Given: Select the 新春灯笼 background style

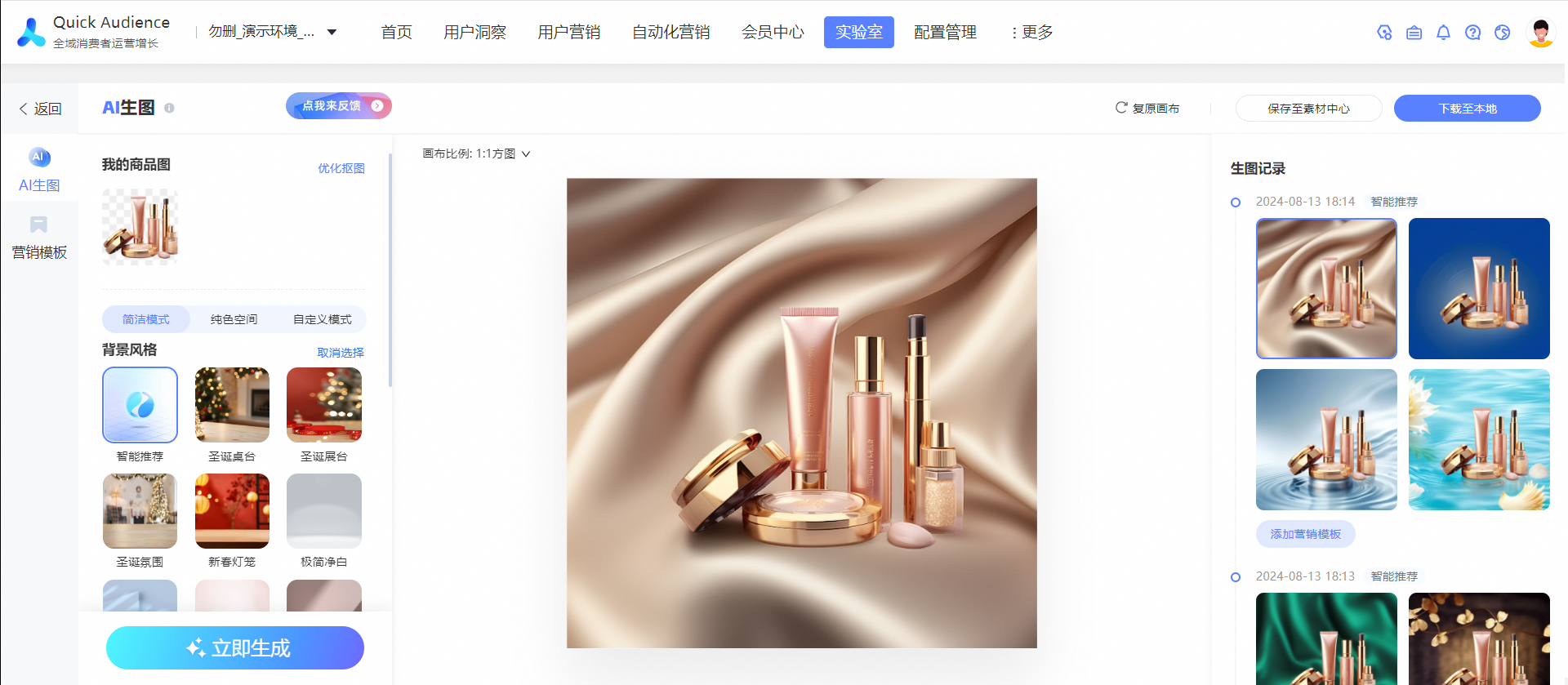Looking at the screenshot, I should point(232,511).
